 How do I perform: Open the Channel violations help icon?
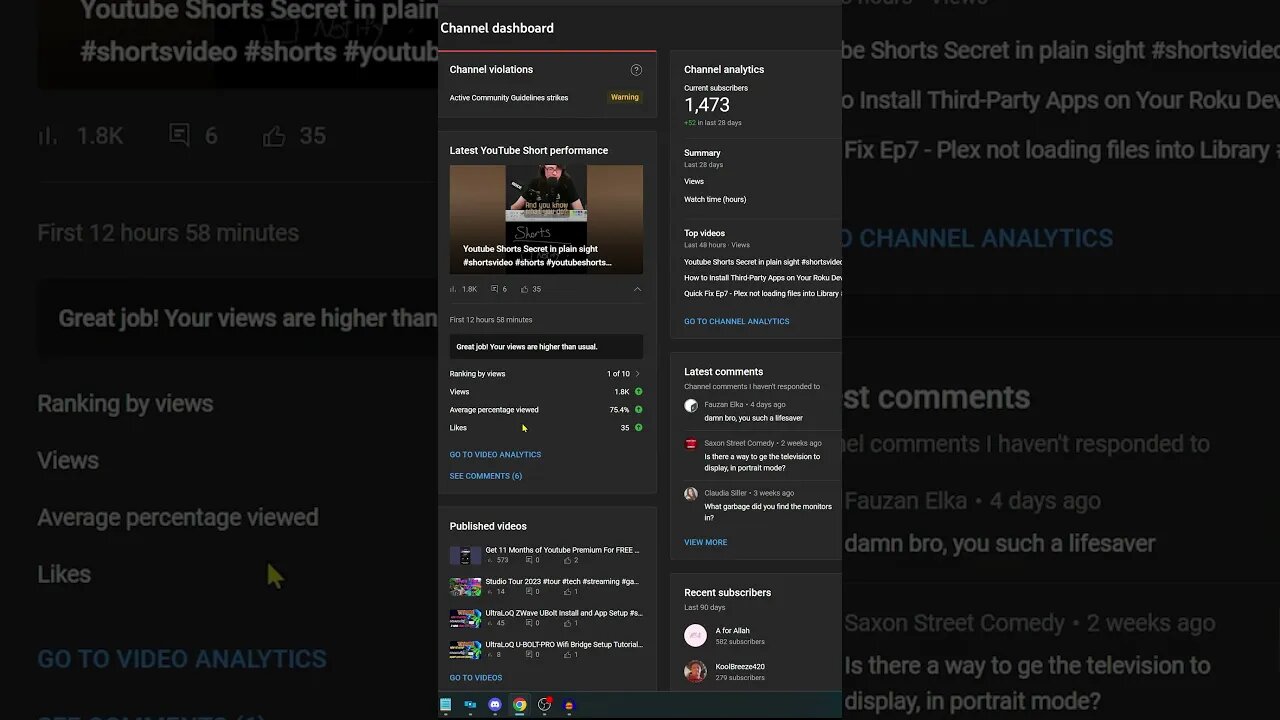click(636, 70)
